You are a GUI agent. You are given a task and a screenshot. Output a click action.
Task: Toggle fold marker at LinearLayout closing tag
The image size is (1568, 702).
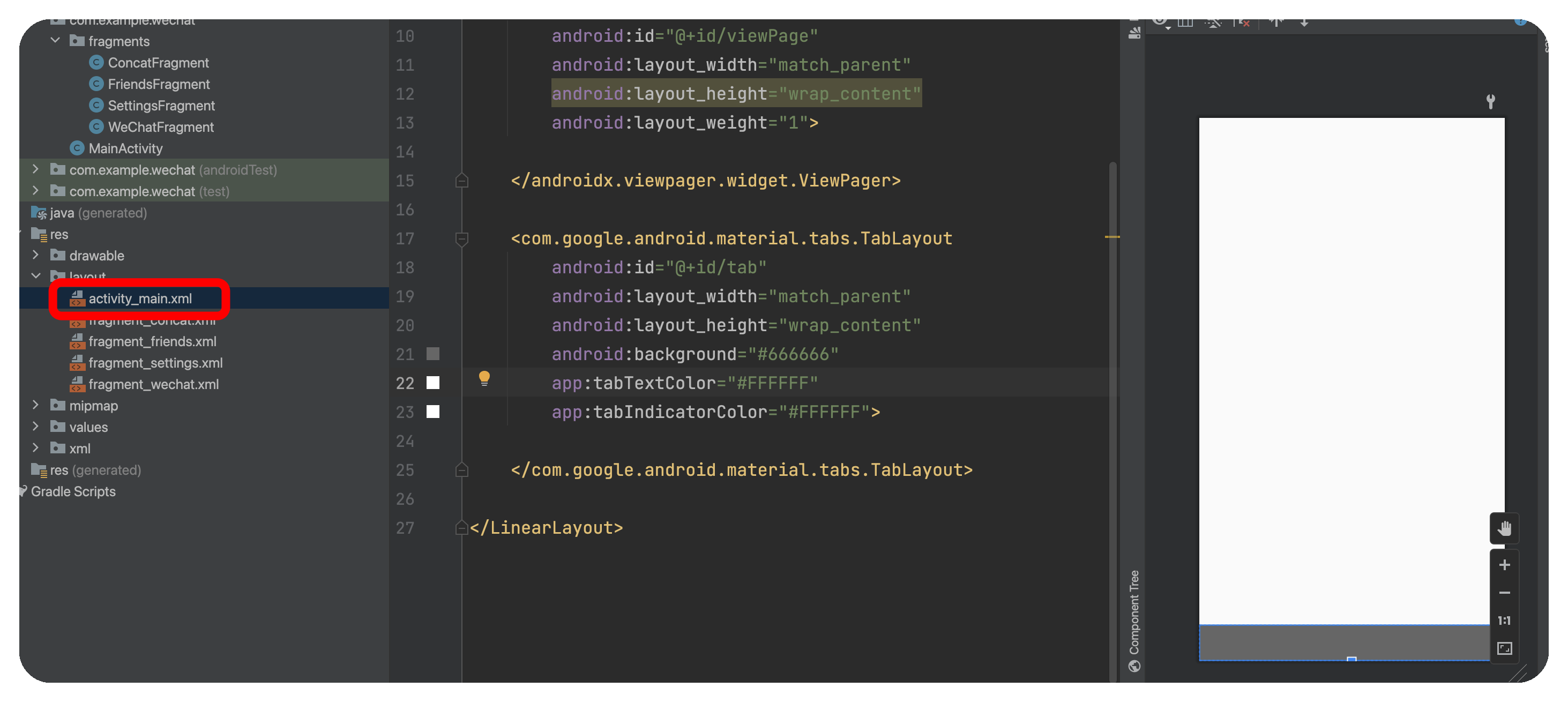[x=462, y=528]
